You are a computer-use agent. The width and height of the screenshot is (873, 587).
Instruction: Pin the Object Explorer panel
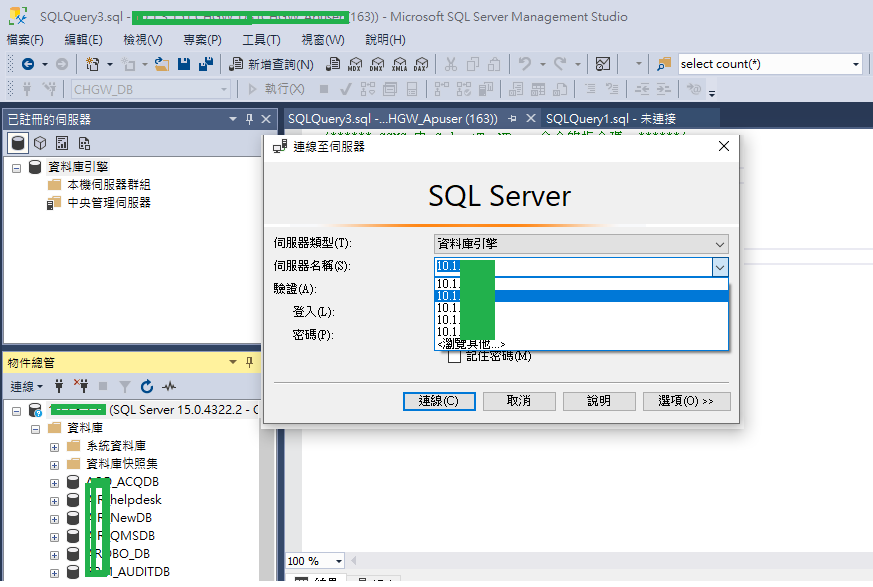(x=249, y=363)
